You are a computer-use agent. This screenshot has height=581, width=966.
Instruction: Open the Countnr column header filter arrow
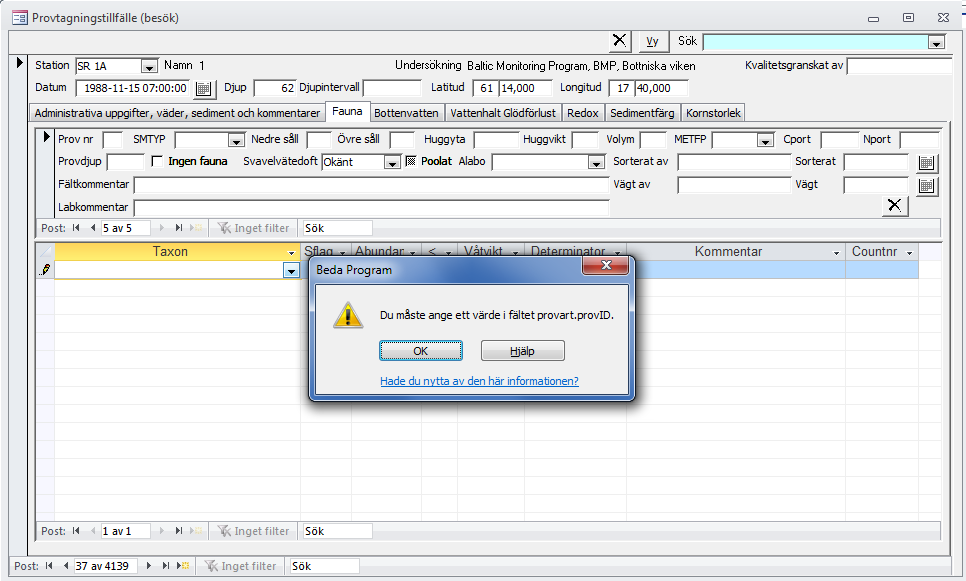pyautogui.click(x=909, y=253)
